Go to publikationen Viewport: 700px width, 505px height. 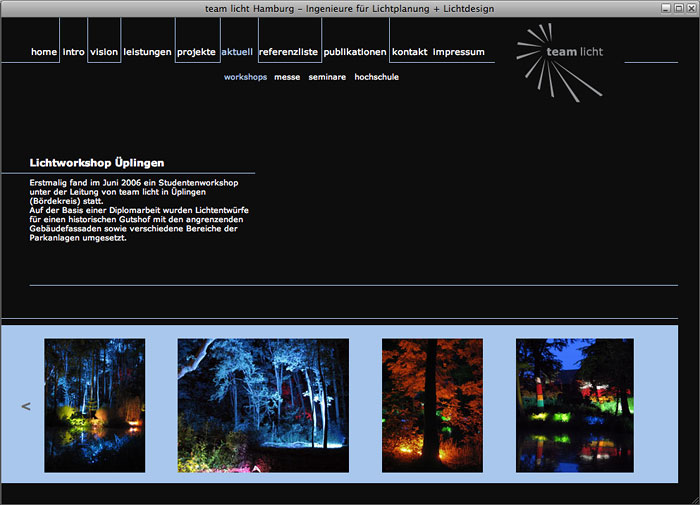[x=355, y=52]
